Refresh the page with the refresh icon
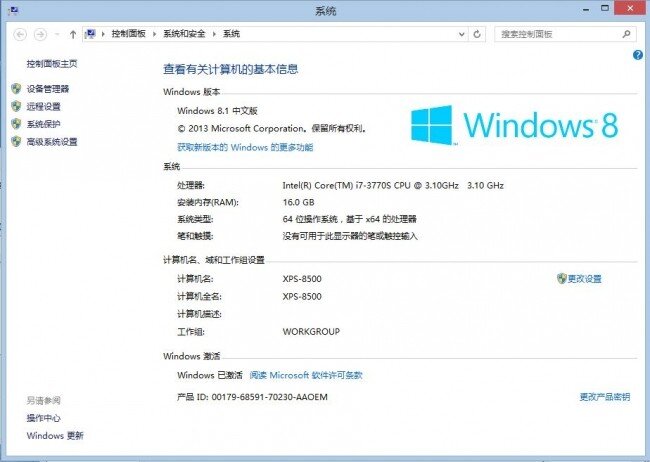 coord(477,34)
